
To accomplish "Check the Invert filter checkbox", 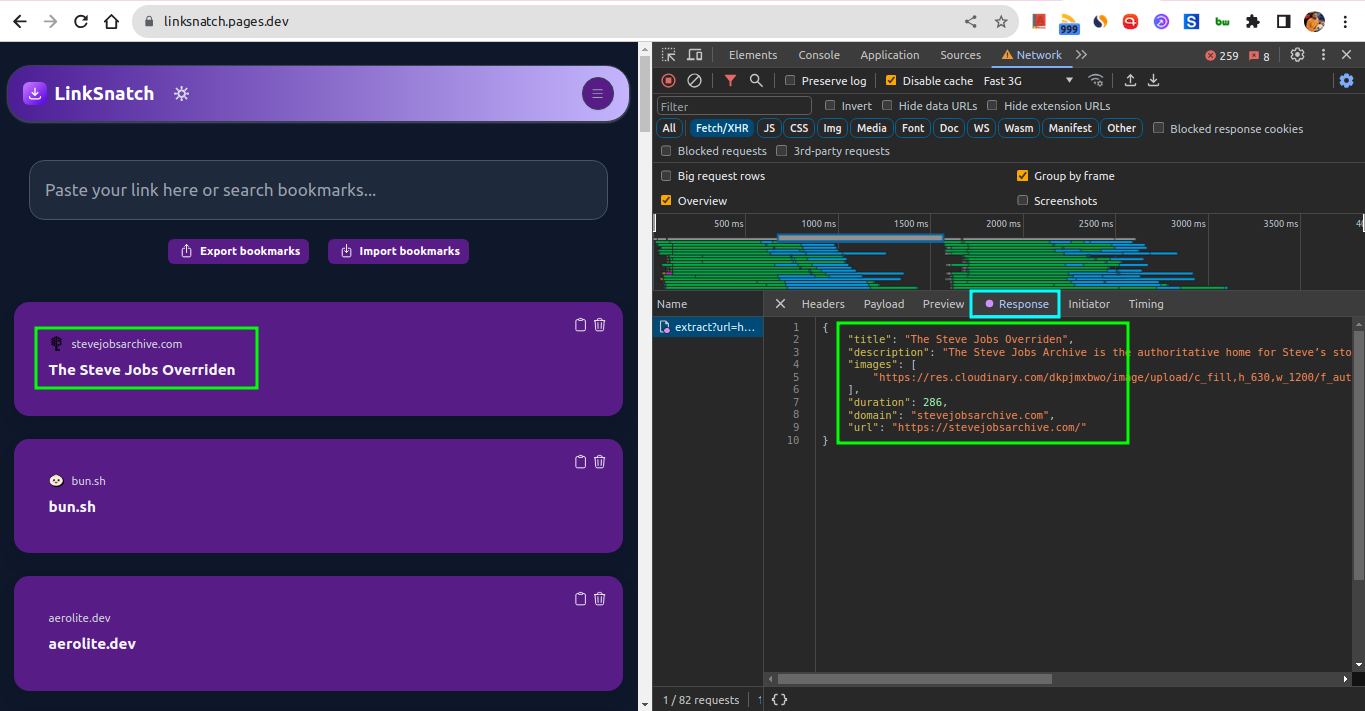I will pyautogui.click(x=830, y=106).
